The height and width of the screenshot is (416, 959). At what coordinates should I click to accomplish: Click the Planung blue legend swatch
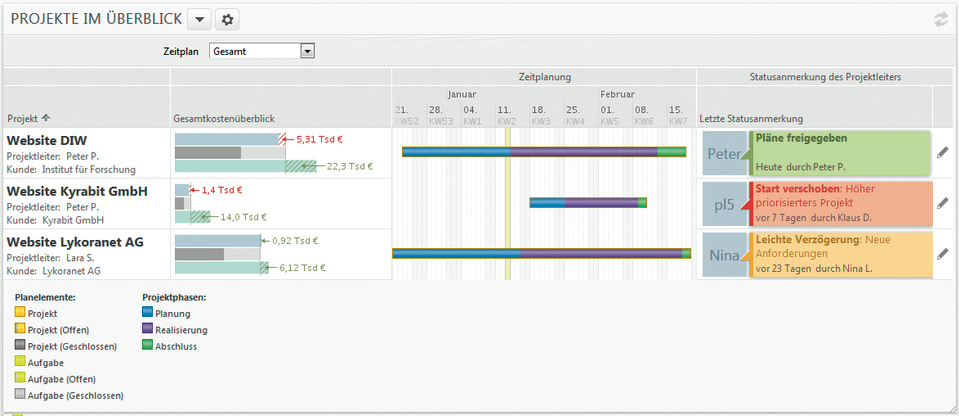pos(148,313)
